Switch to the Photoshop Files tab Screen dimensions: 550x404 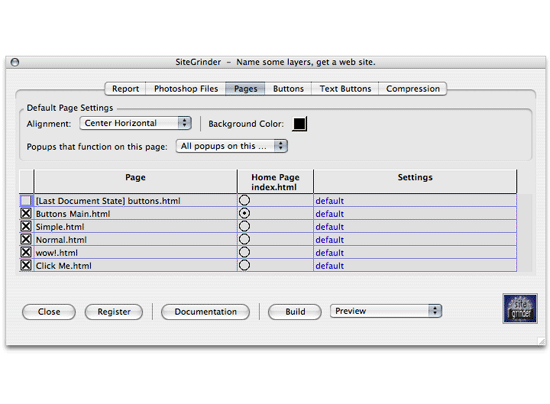pyautogui.click(x=186, y=89)
